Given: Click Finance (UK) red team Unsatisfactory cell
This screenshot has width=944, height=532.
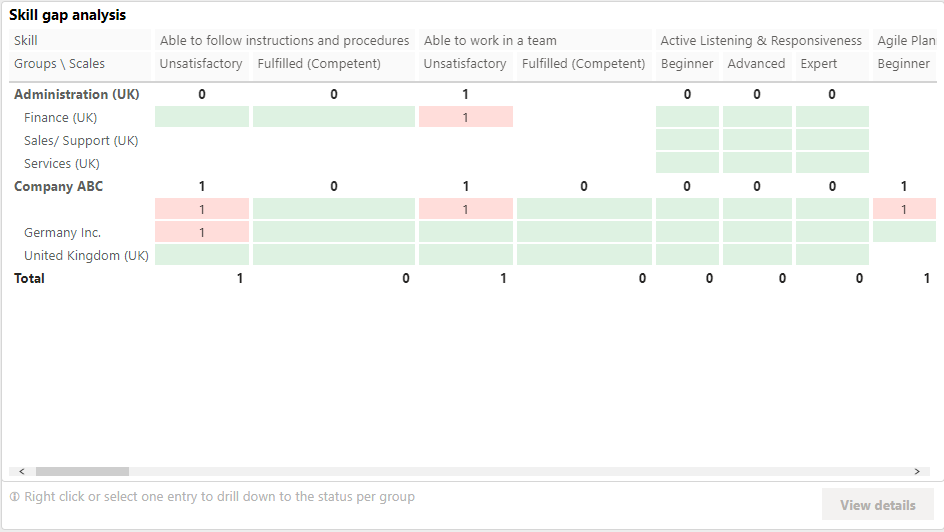Looking at the screenshot, I should [x=465, y=117].
